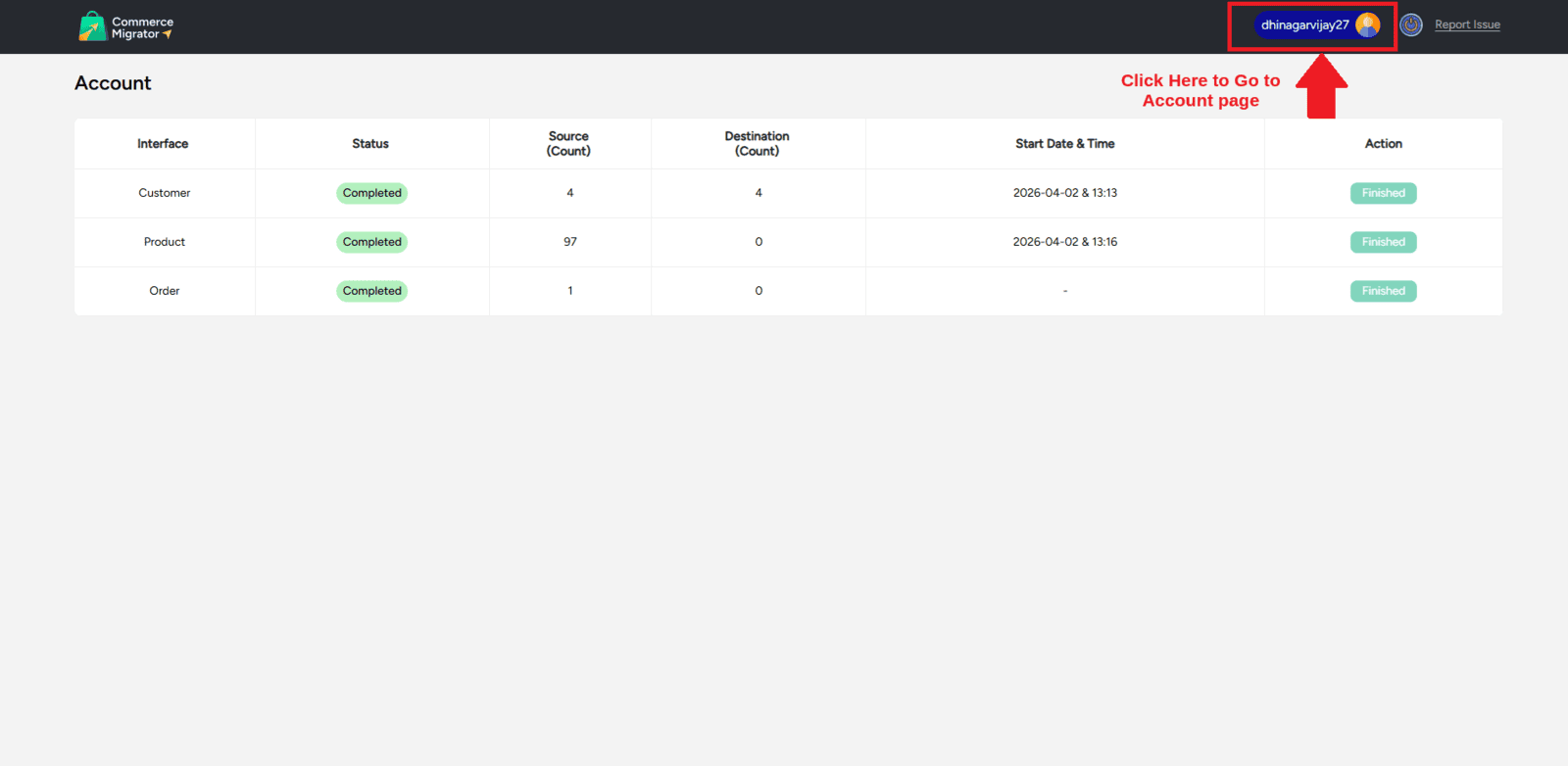Screen dimensions: 1568x766
Task: Select the Source (Count) column header
Action: [568, 144]
